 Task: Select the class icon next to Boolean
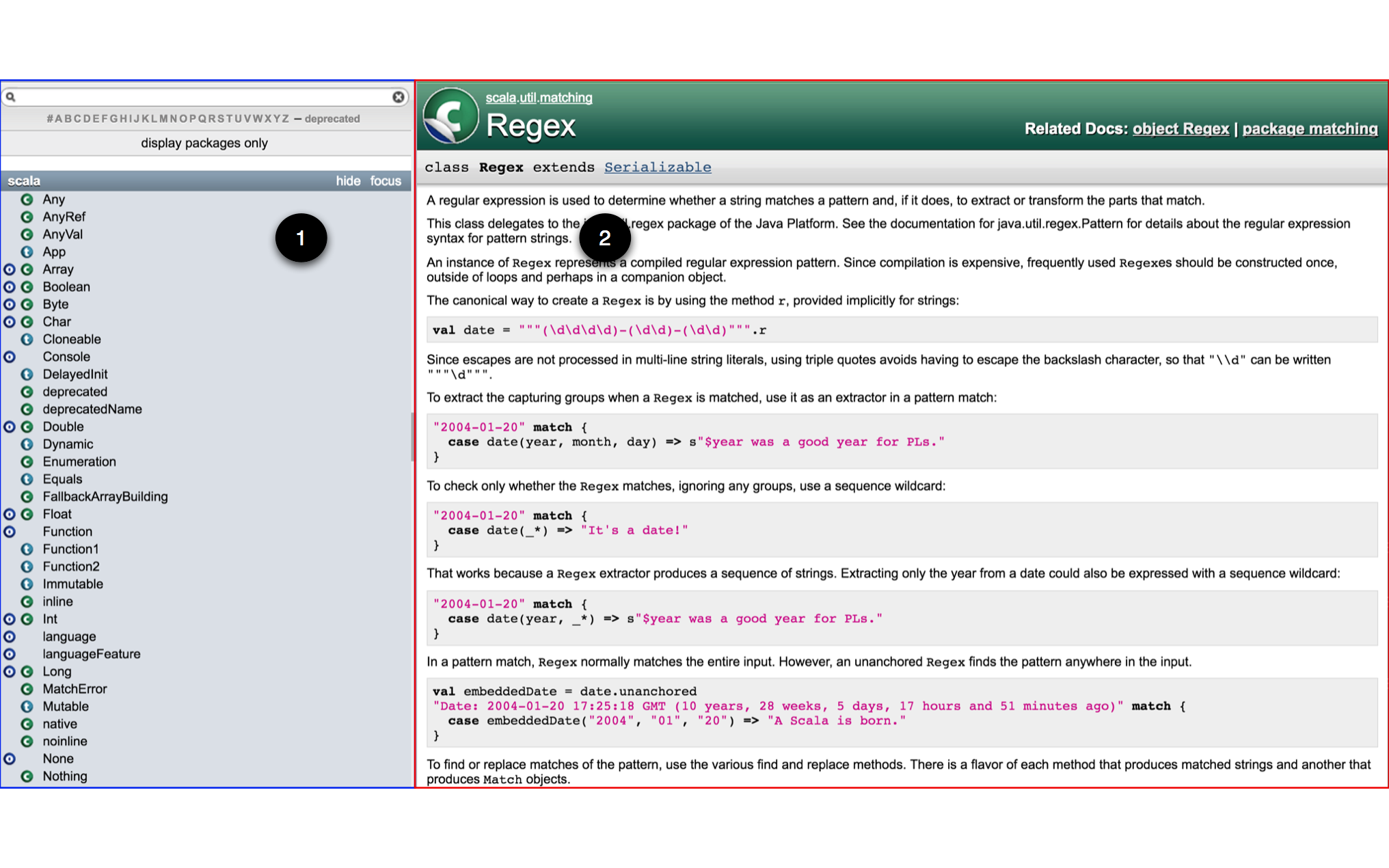[27, 287]
